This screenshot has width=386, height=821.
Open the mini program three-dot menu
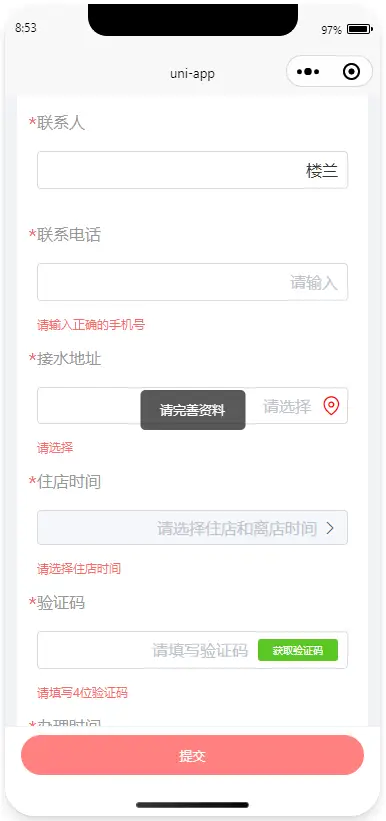tap(308, 72)
